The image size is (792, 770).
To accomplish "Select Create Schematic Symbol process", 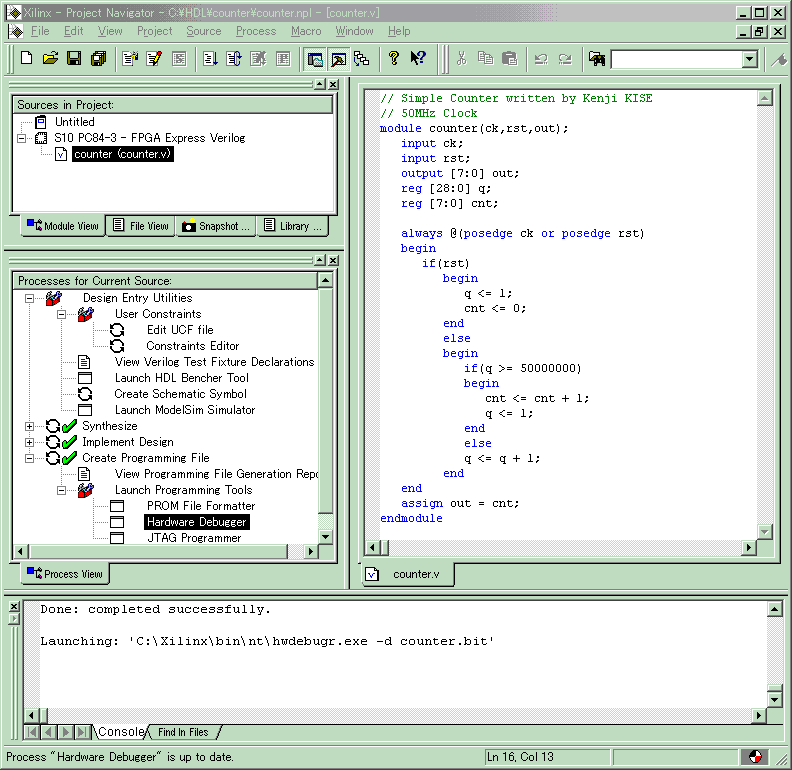I will click(180, 394).
